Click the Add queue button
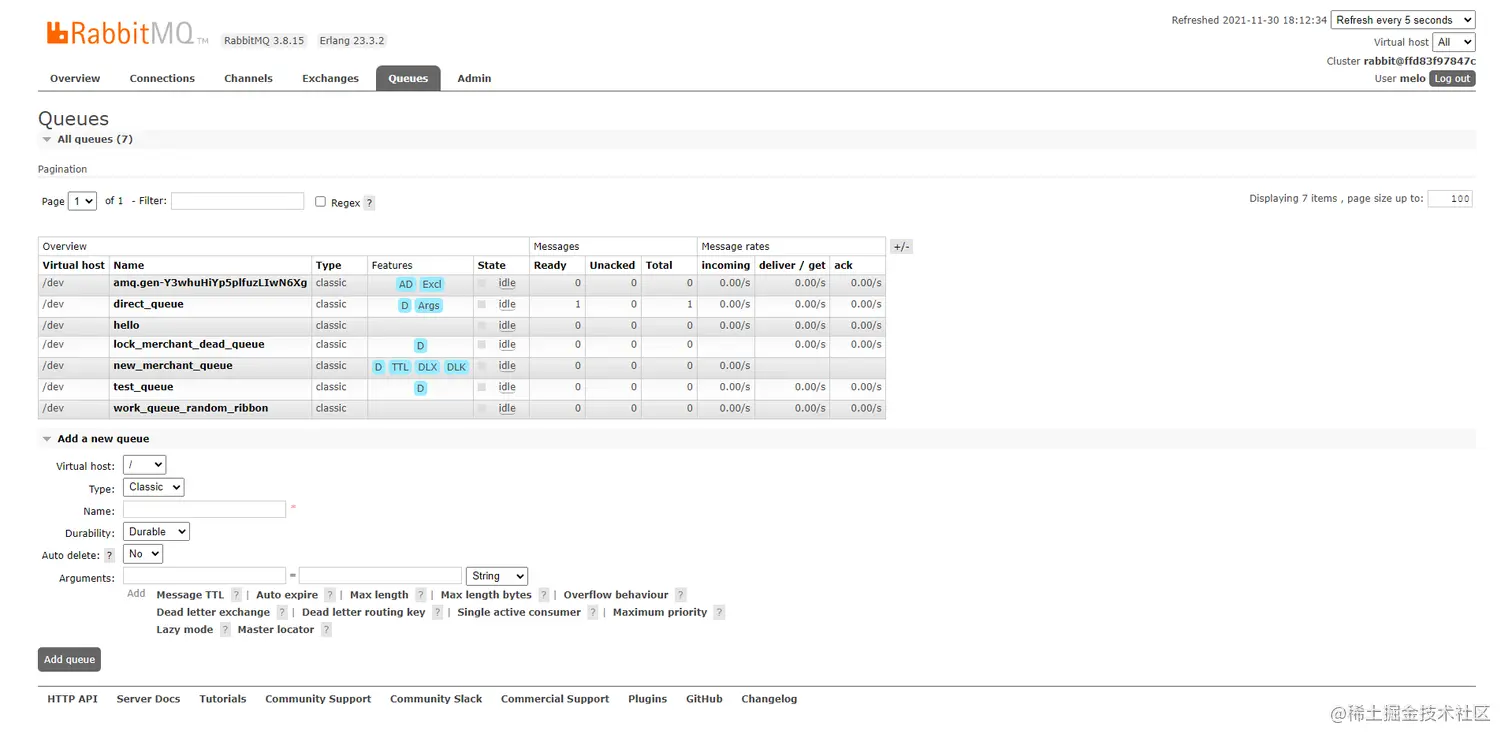 69,660
